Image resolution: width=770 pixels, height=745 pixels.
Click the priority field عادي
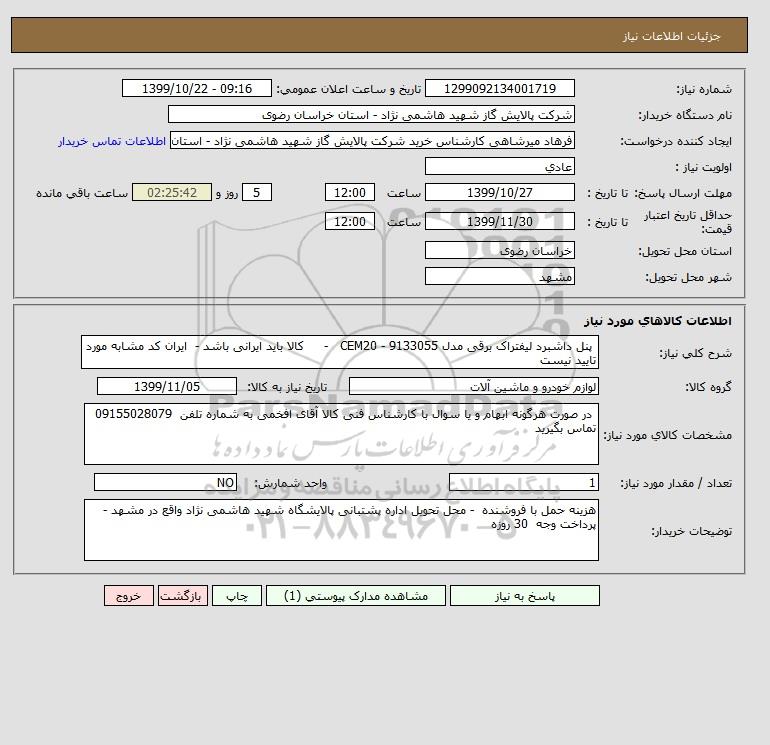coord(500,166)
